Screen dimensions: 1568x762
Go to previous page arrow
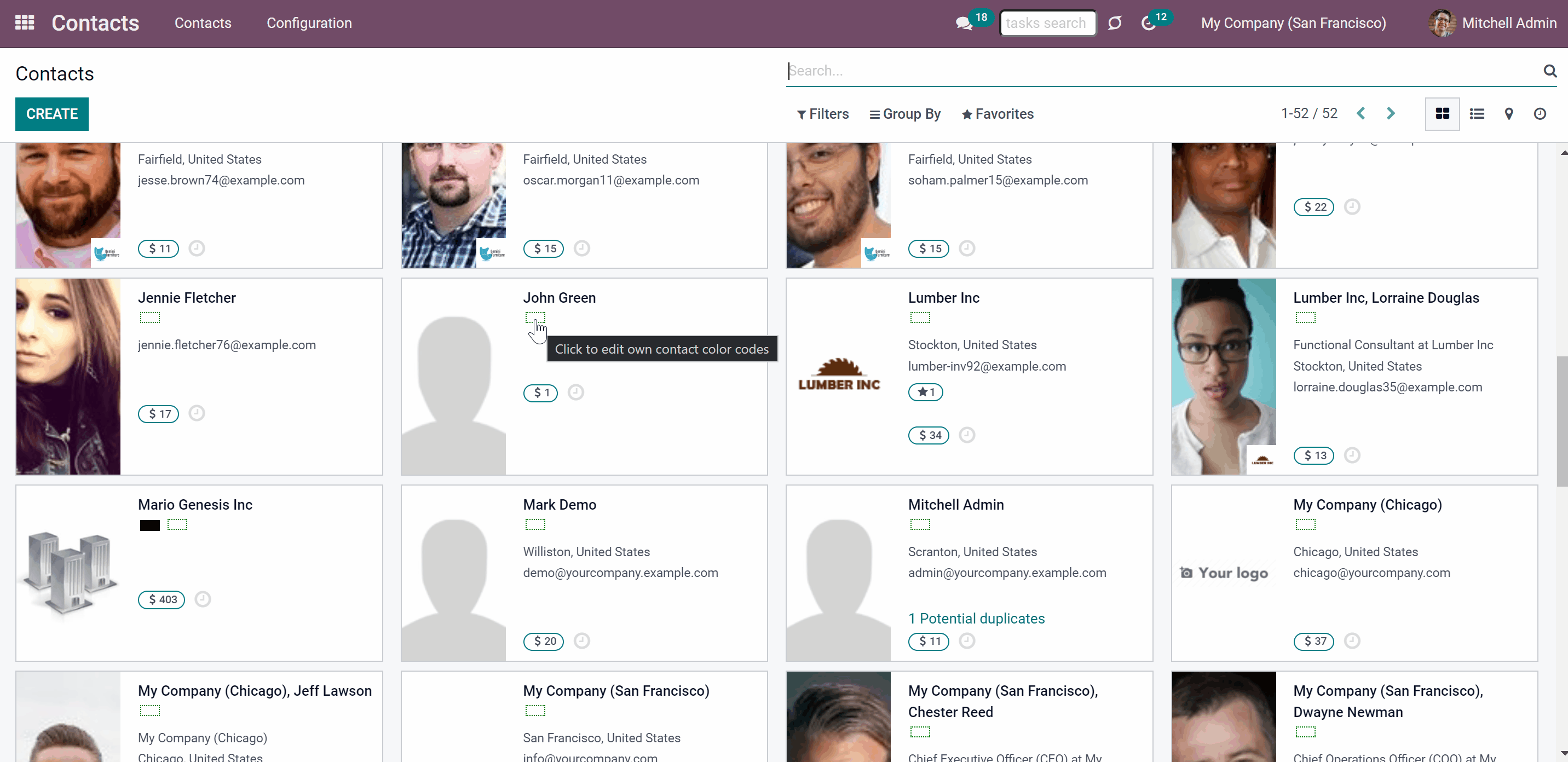coord(1361,114)
